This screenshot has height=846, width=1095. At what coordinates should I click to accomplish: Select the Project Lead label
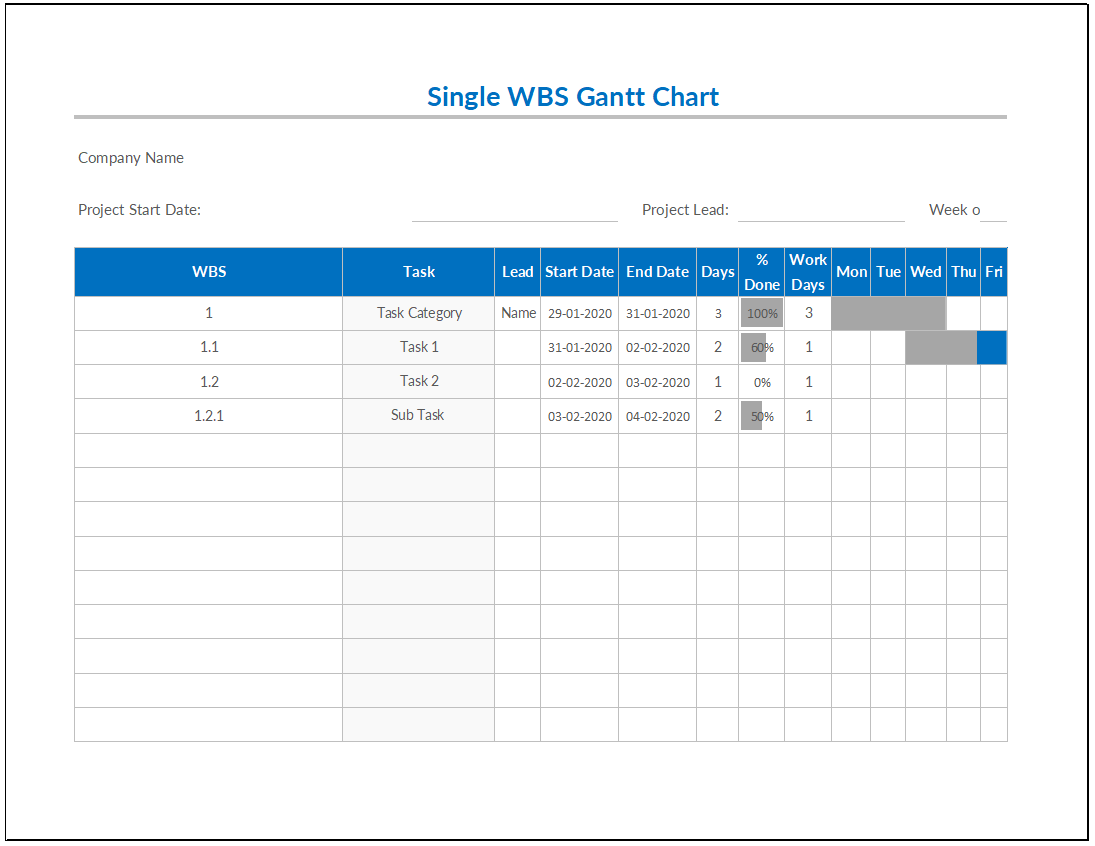685,210
